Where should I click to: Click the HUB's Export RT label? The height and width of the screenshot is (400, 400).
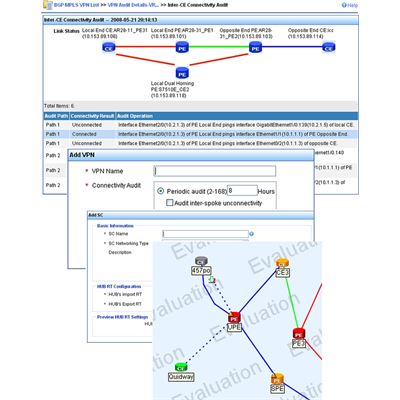125,304
